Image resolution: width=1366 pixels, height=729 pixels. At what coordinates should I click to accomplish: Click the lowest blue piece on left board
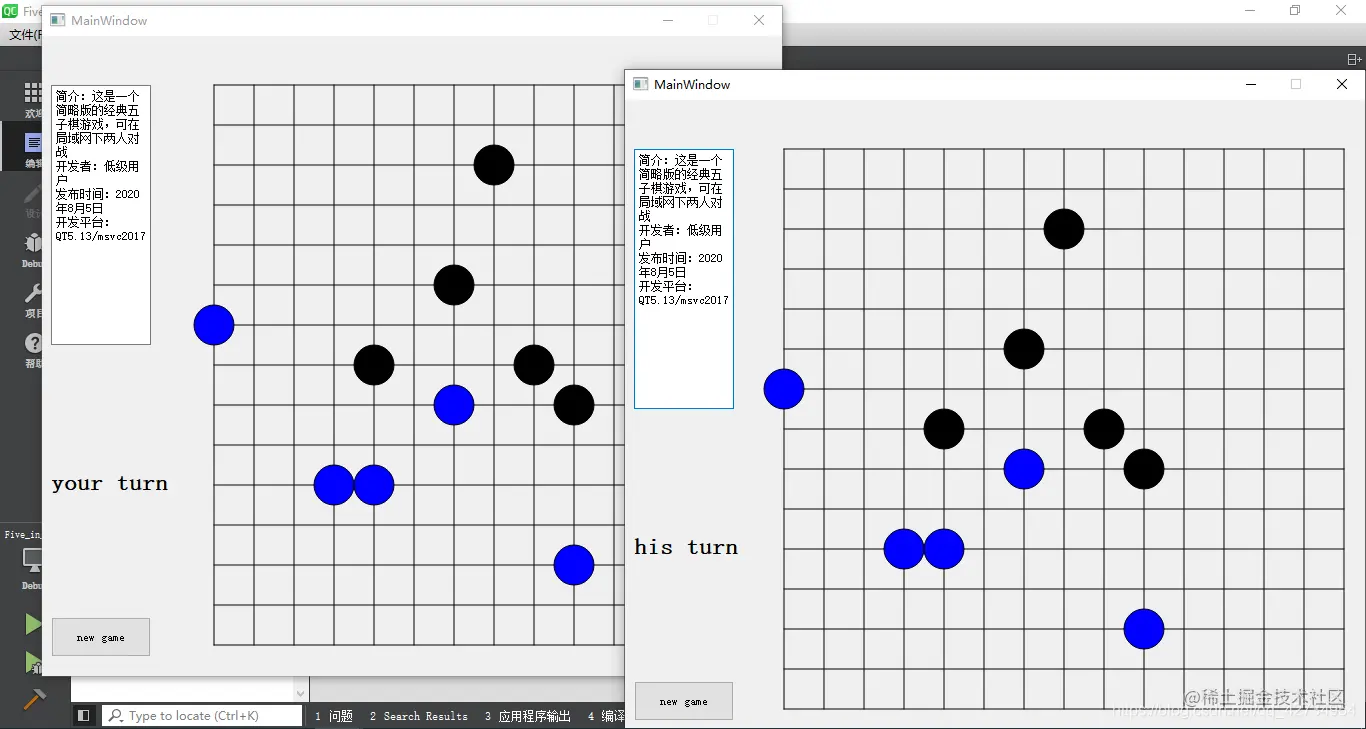574,565
